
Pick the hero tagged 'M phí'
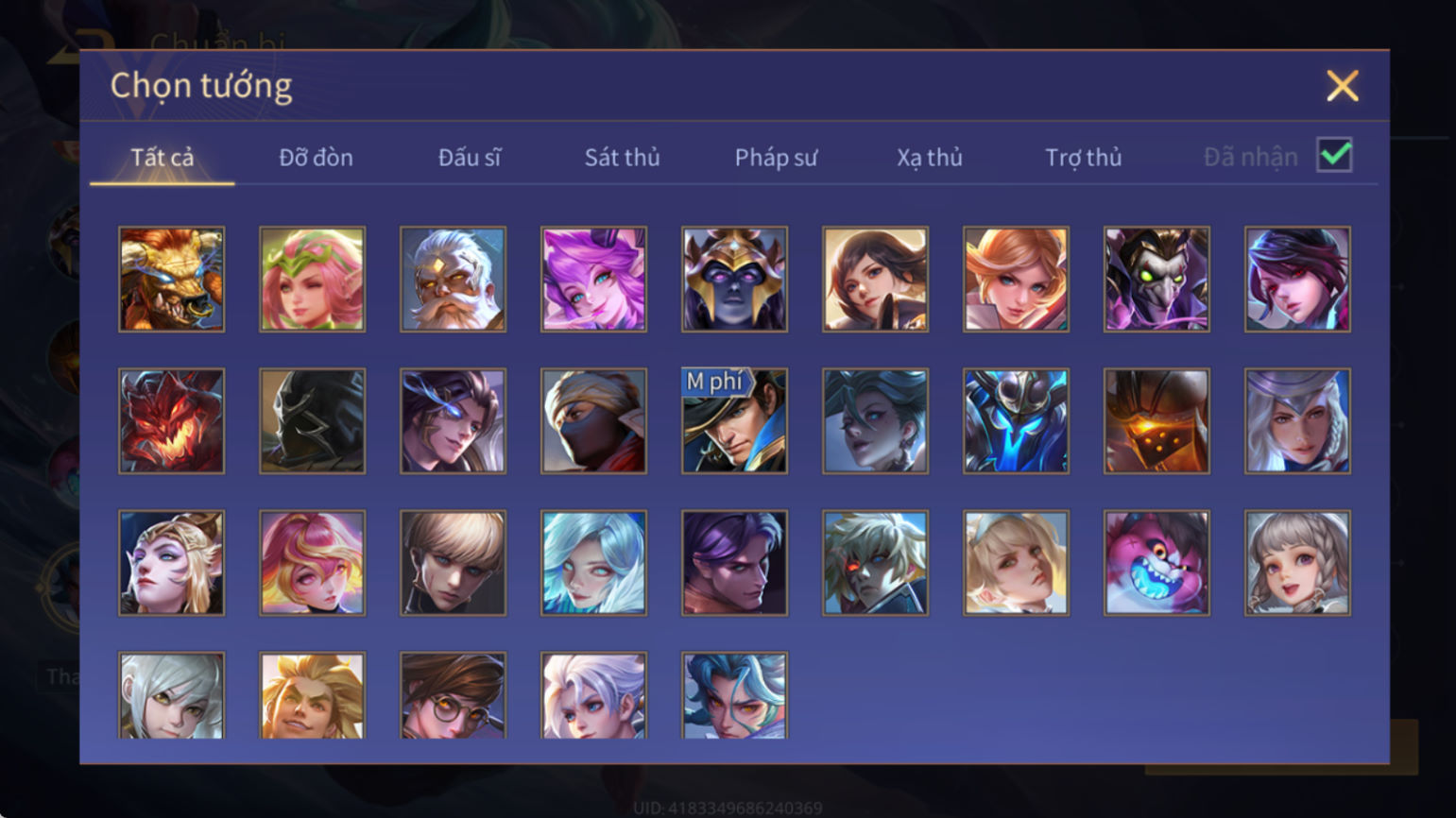[734, 420]
